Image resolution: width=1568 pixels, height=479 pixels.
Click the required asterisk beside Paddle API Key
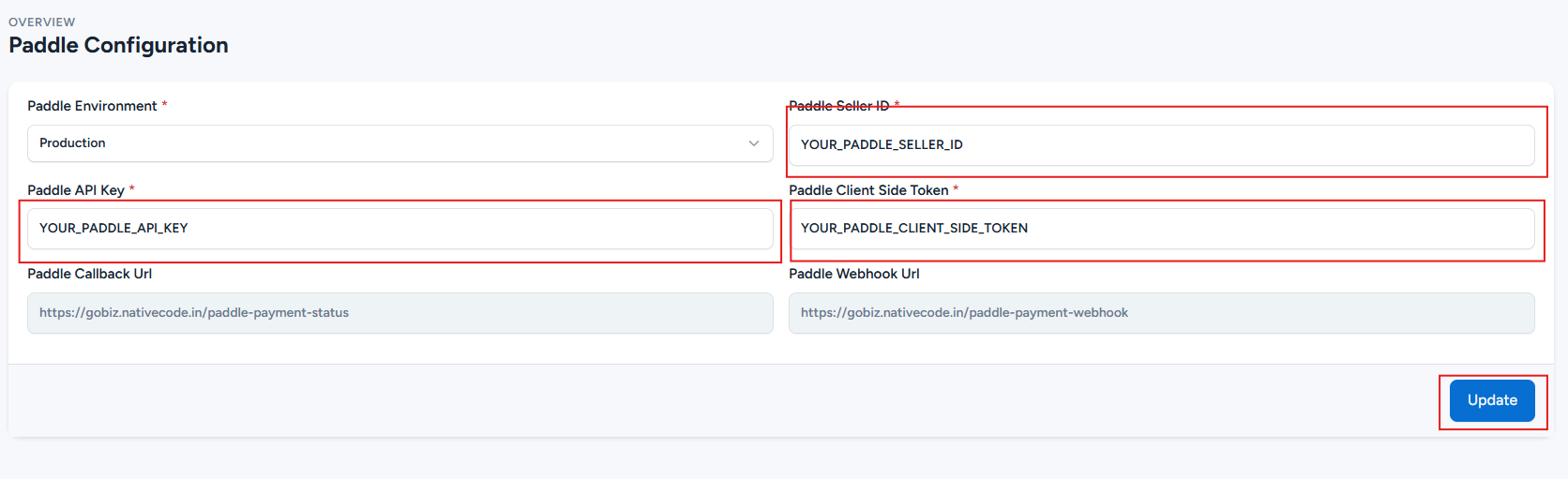[x=131, y=189]
